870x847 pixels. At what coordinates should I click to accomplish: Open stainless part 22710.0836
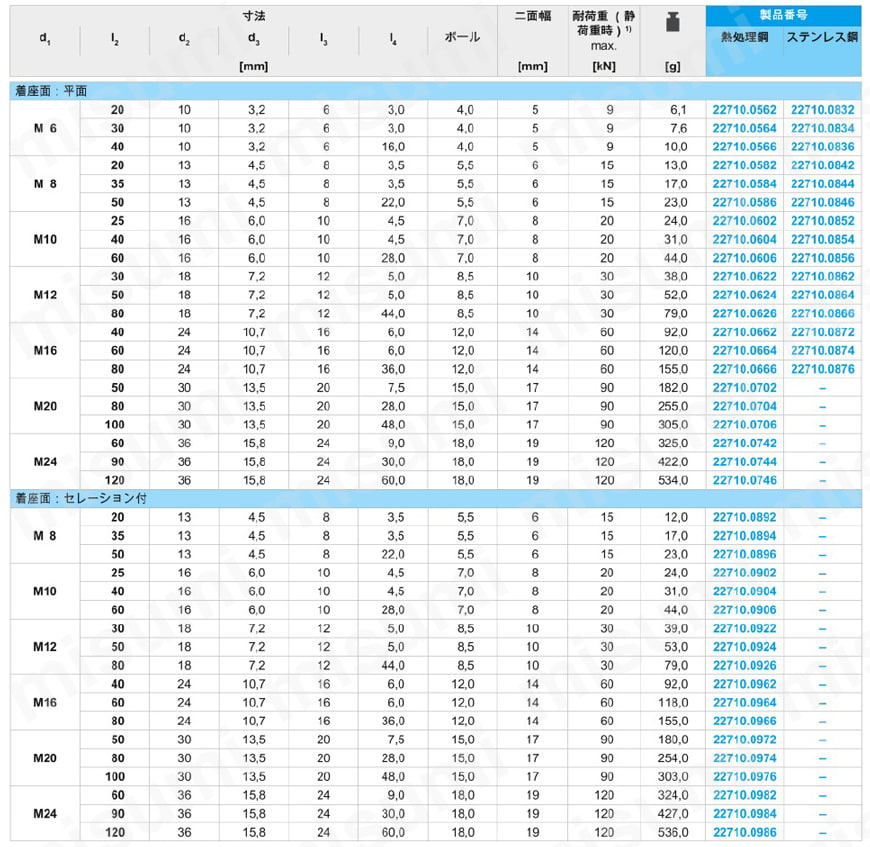[x=823, y=146]
